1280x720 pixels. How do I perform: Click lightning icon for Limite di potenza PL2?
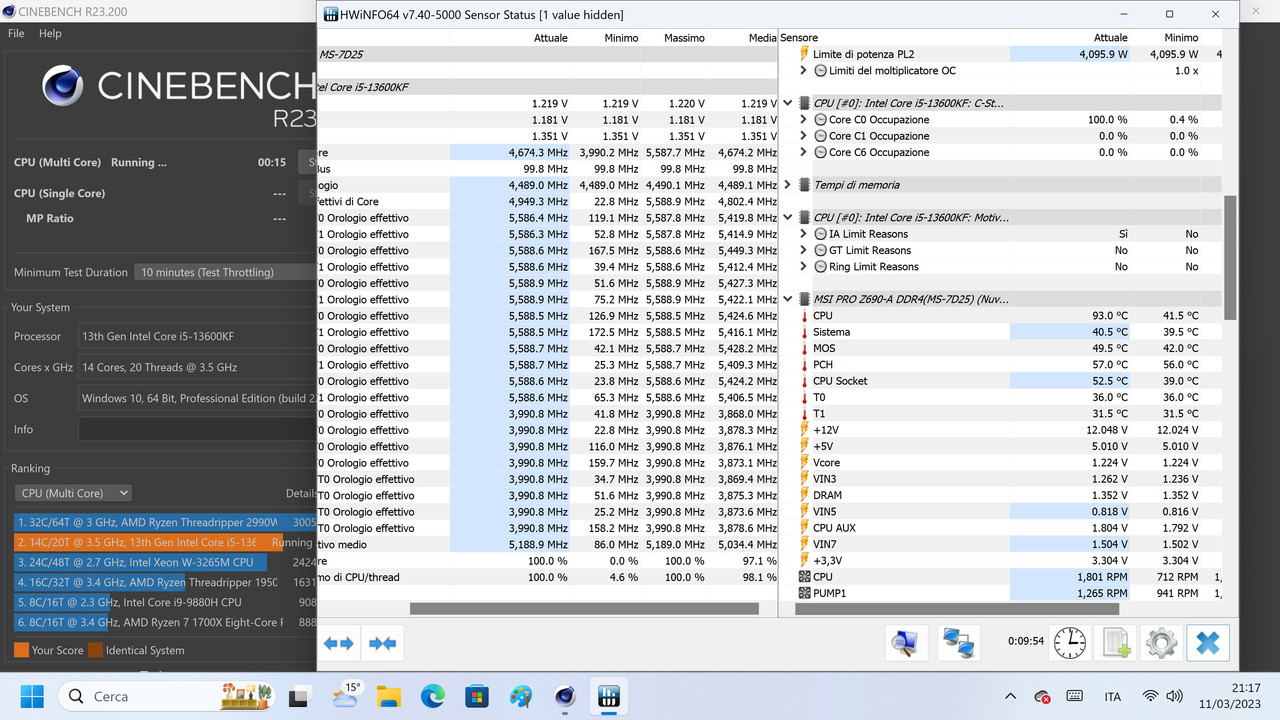804,54
